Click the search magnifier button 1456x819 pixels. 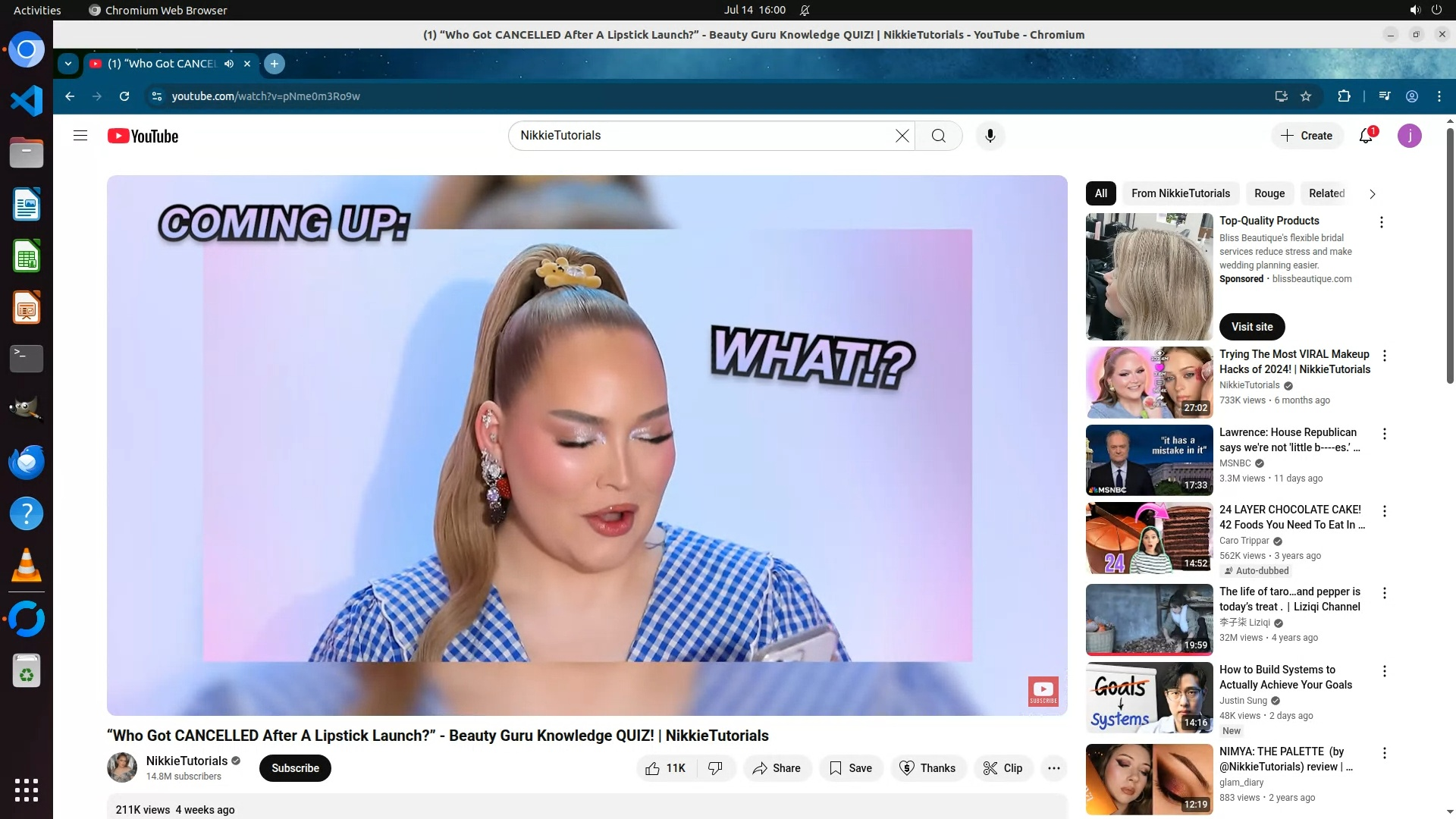coord(939,136)
